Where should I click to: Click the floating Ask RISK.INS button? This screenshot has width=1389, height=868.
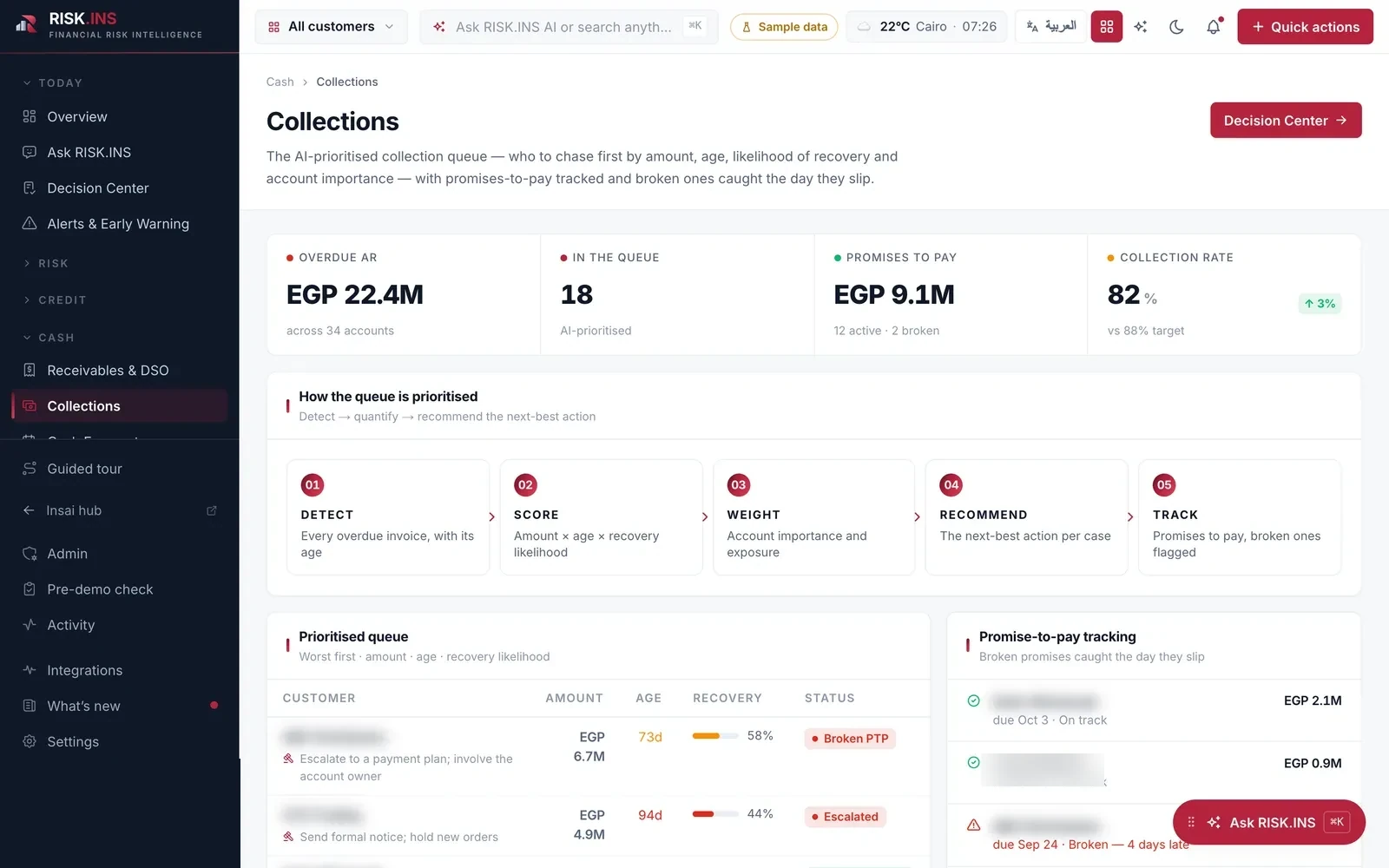click(1269, 822)
